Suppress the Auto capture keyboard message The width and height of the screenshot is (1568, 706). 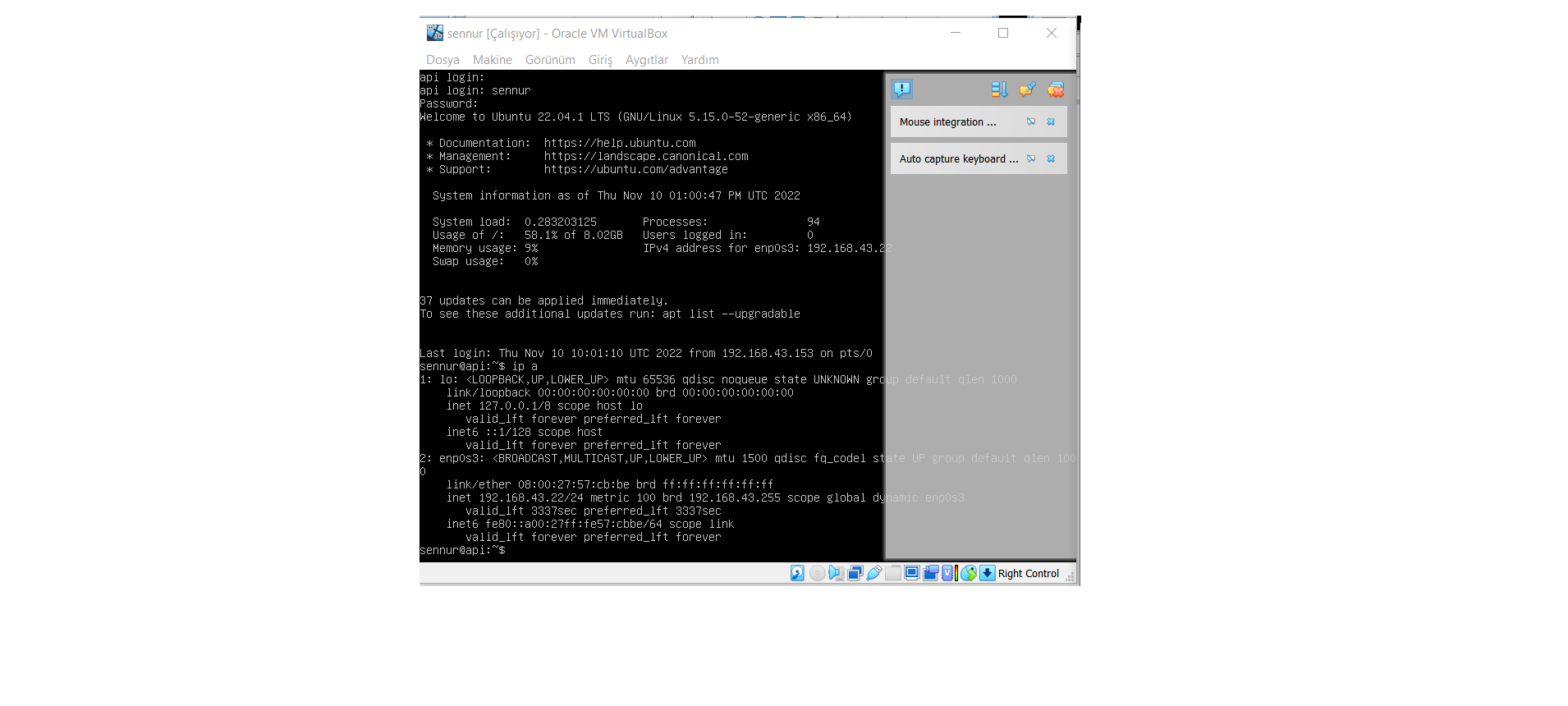tap(1031, 158)
